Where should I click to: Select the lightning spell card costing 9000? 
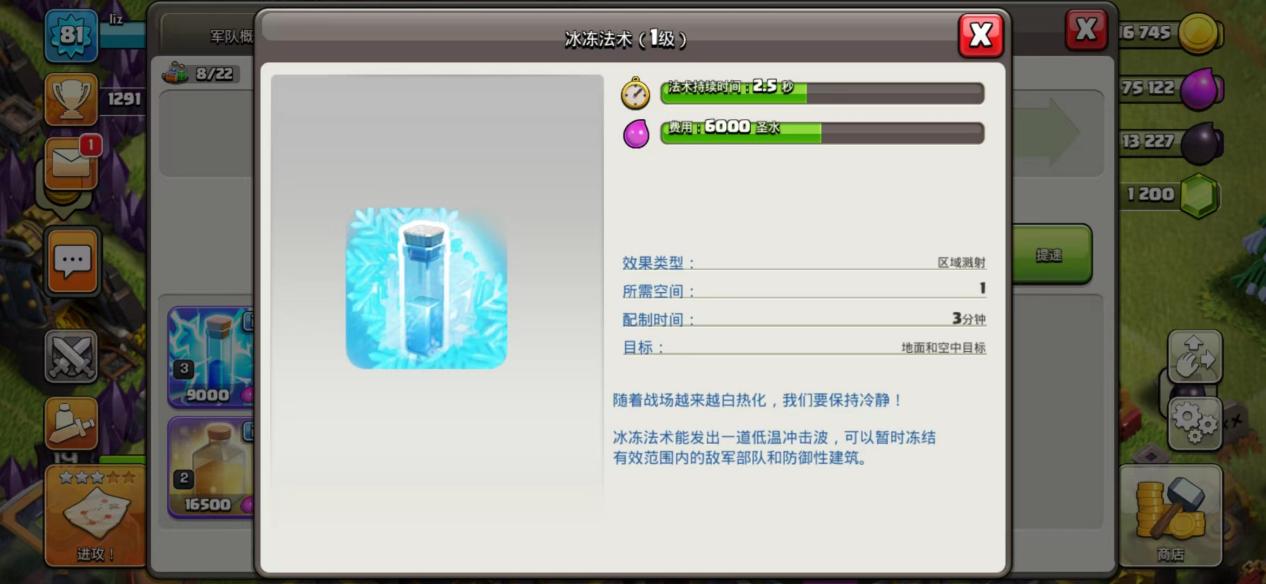(x=211, y=357)
